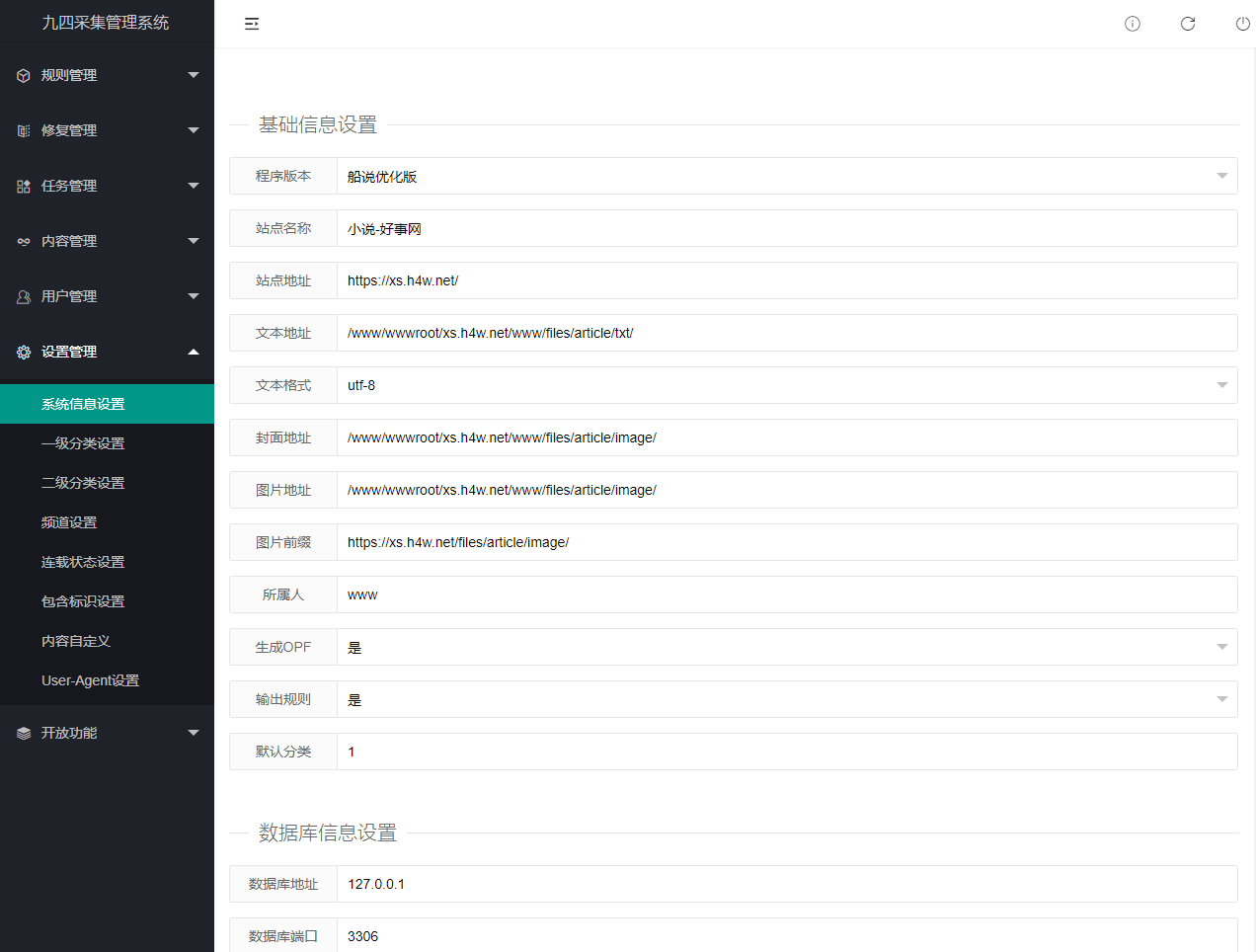This screenshot has height=952, width=1256.
Task: Click the power logout icon
Action: click(x=1242, y=24)
